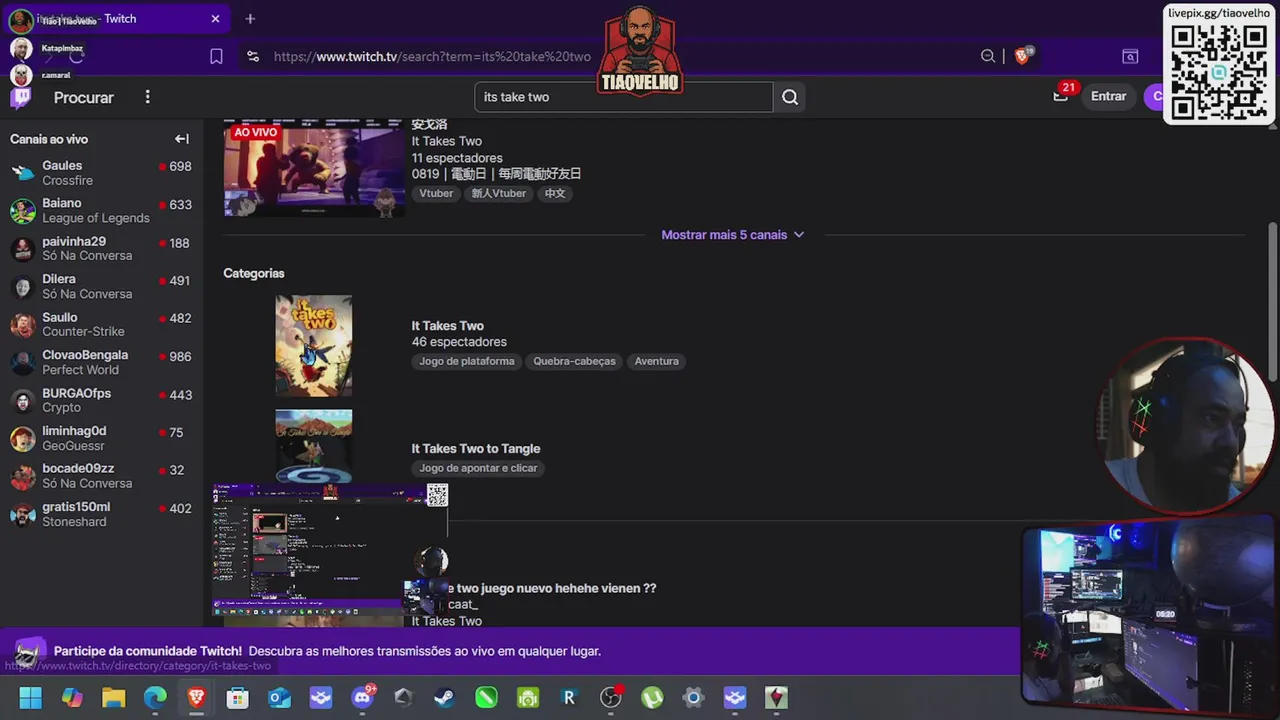Click the browser address bar URL
This screenshot has height=720, width=1280.
pyautogui.click(x=432, y=56)
